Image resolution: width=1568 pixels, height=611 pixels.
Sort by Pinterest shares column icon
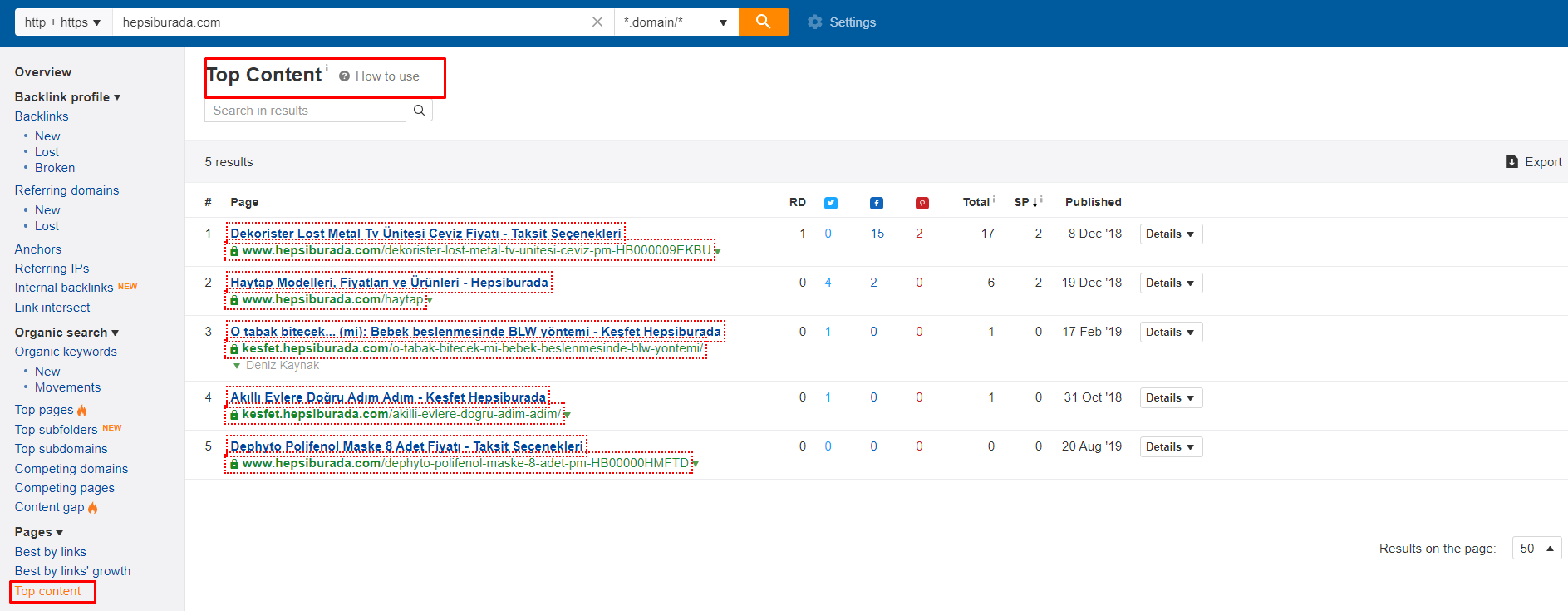[x=922, y=203]
